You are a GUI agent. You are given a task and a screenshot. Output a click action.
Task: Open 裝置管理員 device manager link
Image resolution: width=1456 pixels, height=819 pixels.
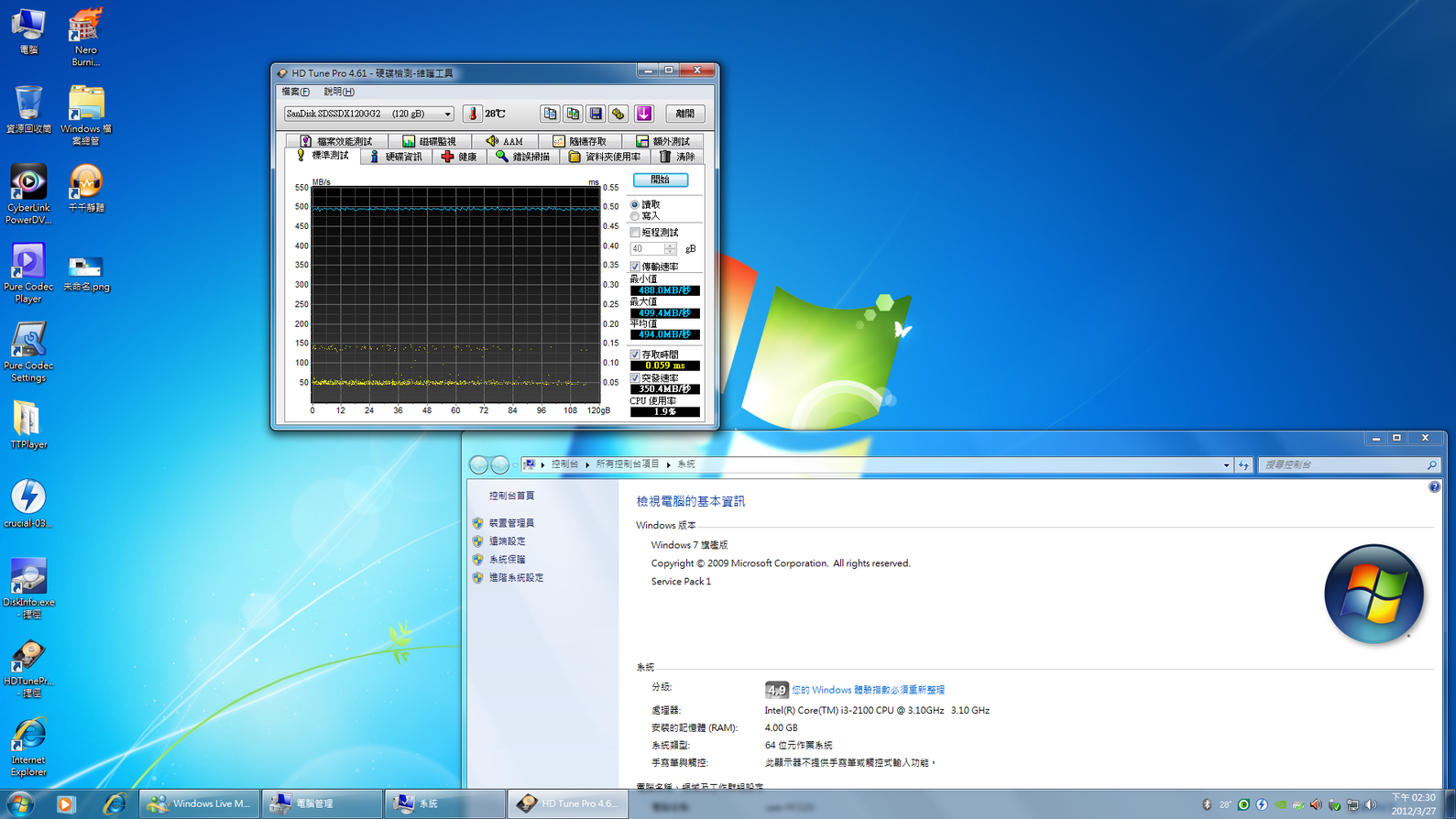click(x=511, y=523)
